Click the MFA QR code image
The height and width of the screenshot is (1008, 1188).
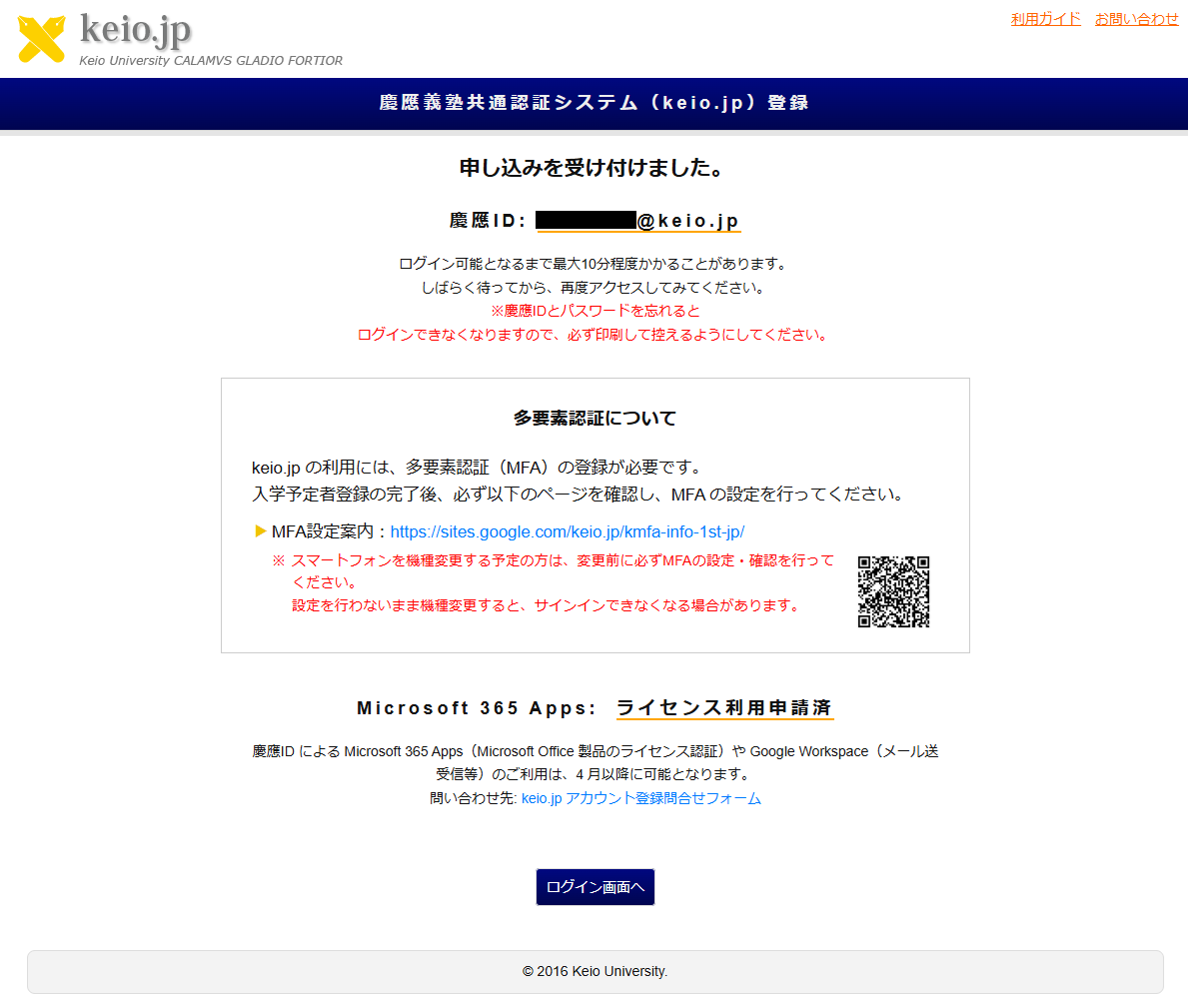pyautogui.click(x=893, y=591)
